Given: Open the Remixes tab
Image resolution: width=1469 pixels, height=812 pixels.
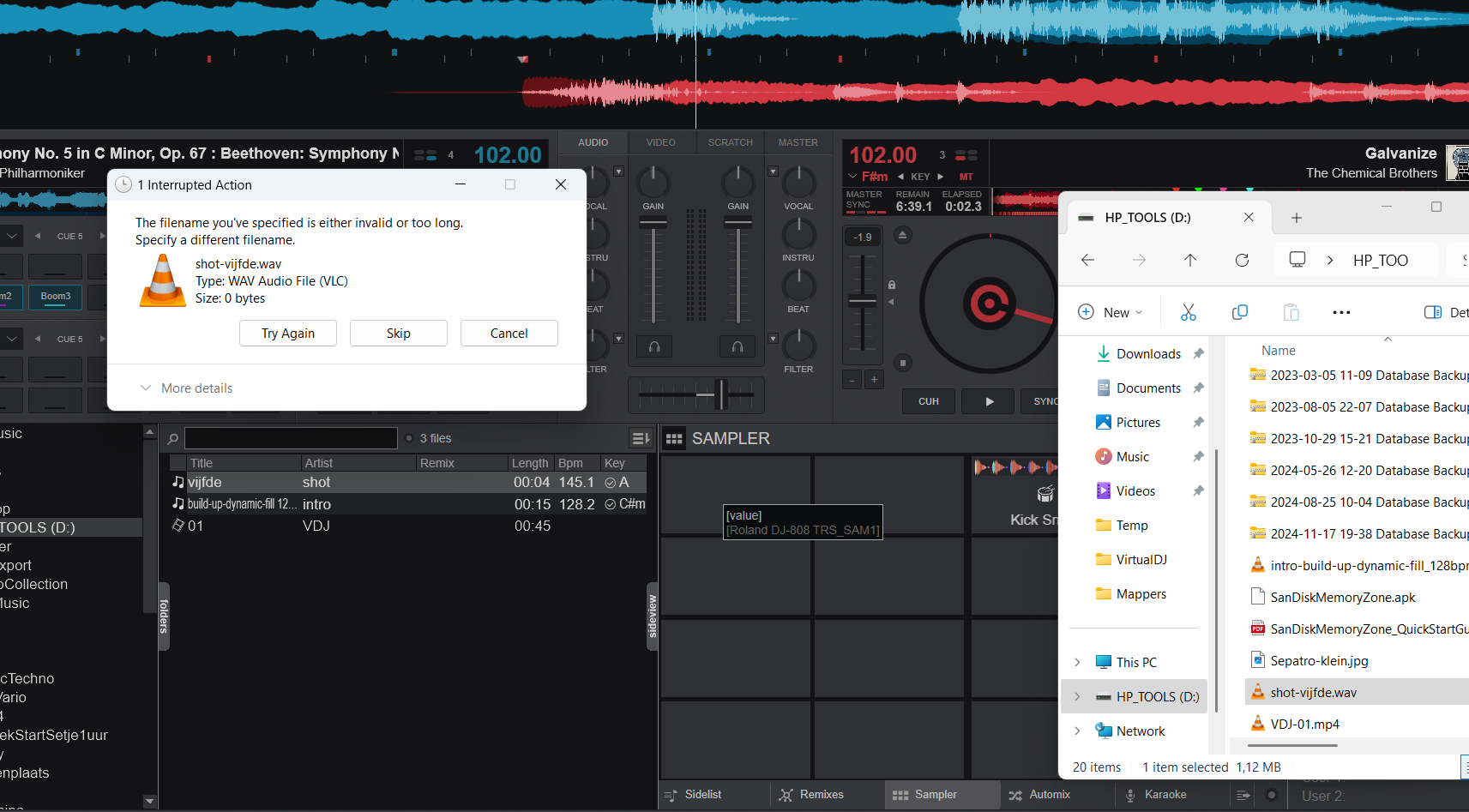Looking at the screenshot, I should pos(811,795).
